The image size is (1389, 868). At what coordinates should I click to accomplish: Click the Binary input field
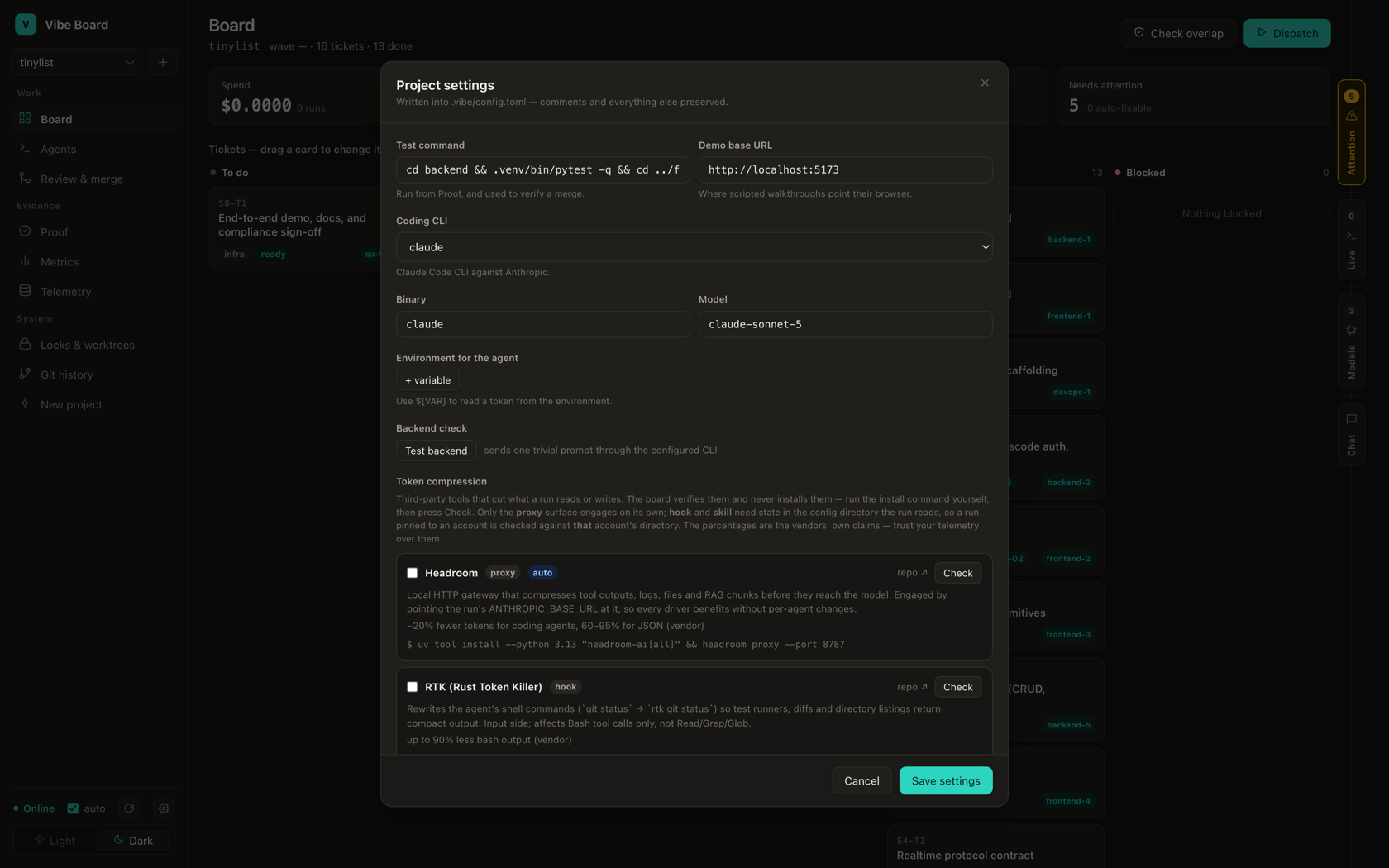pyautogui.click(x=542, y=324)
